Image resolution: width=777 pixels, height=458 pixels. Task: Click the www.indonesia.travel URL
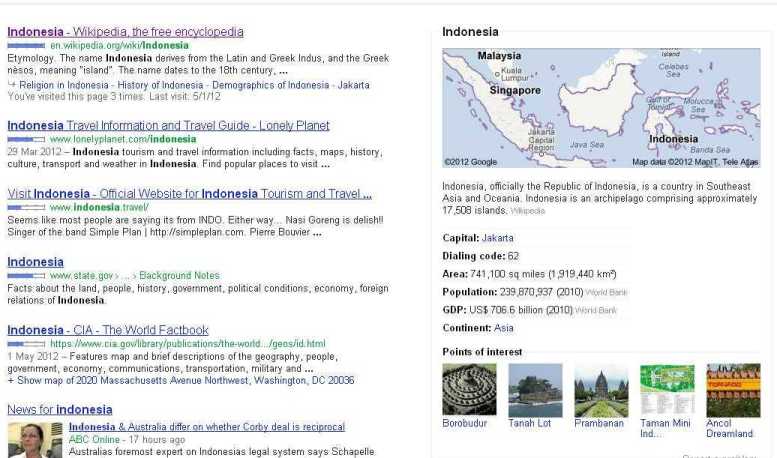99,208
